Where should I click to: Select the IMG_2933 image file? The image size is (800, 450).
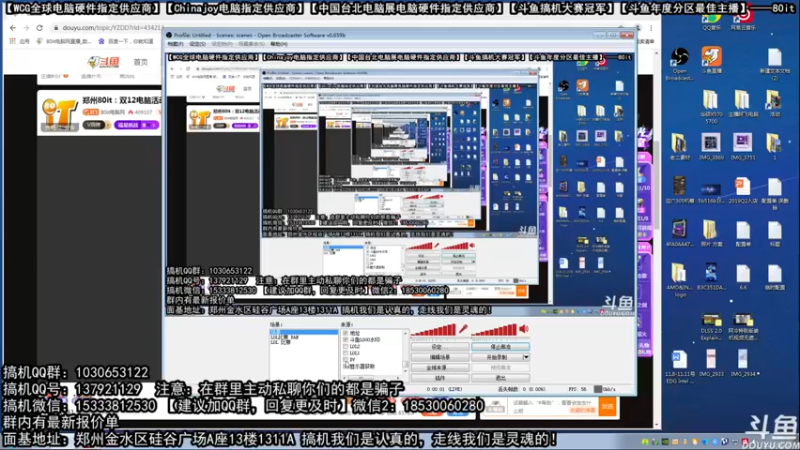[x=711, y=363]
